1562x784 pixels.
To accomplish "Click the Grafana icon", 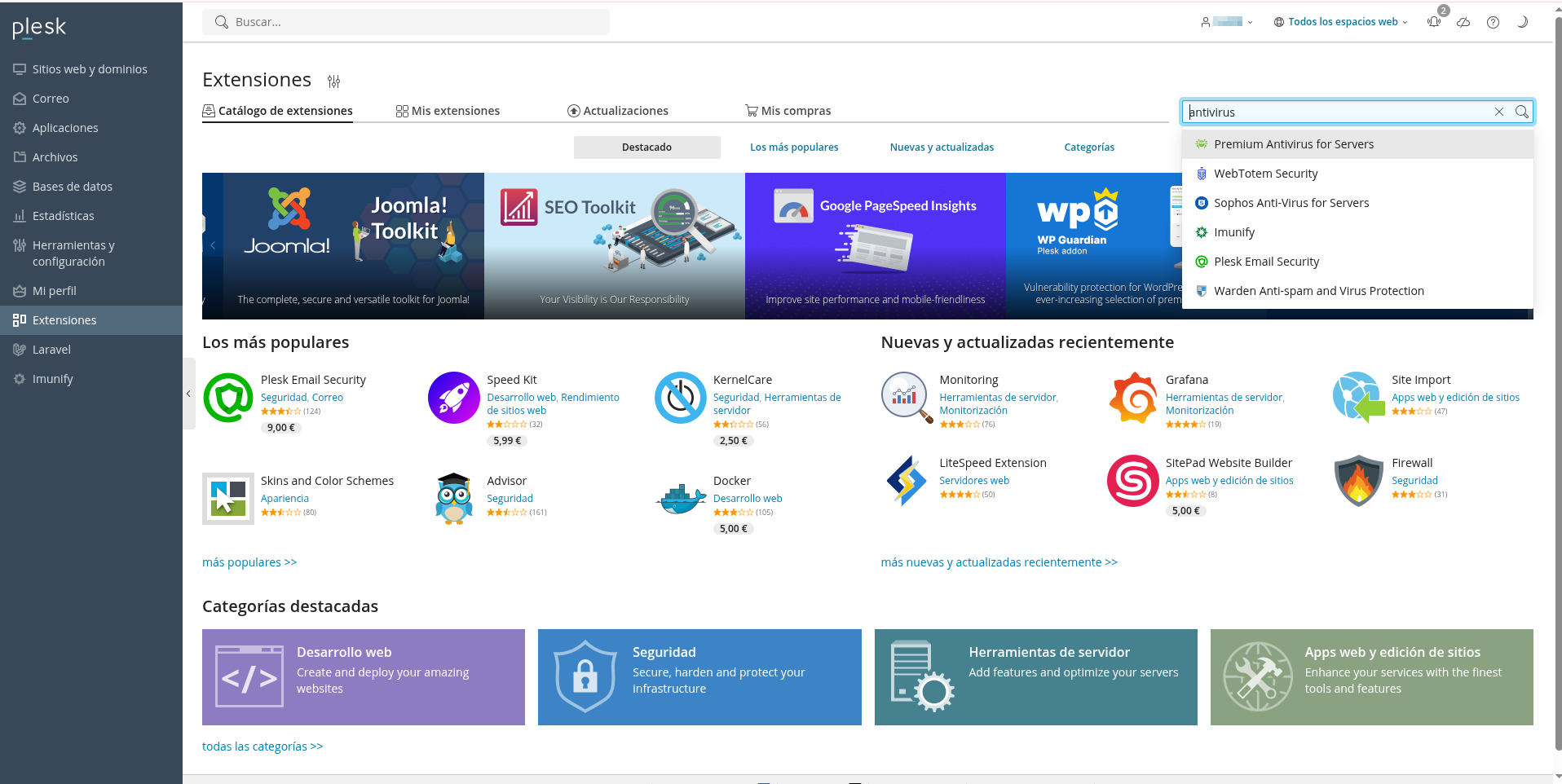I will pos(1133,398).
